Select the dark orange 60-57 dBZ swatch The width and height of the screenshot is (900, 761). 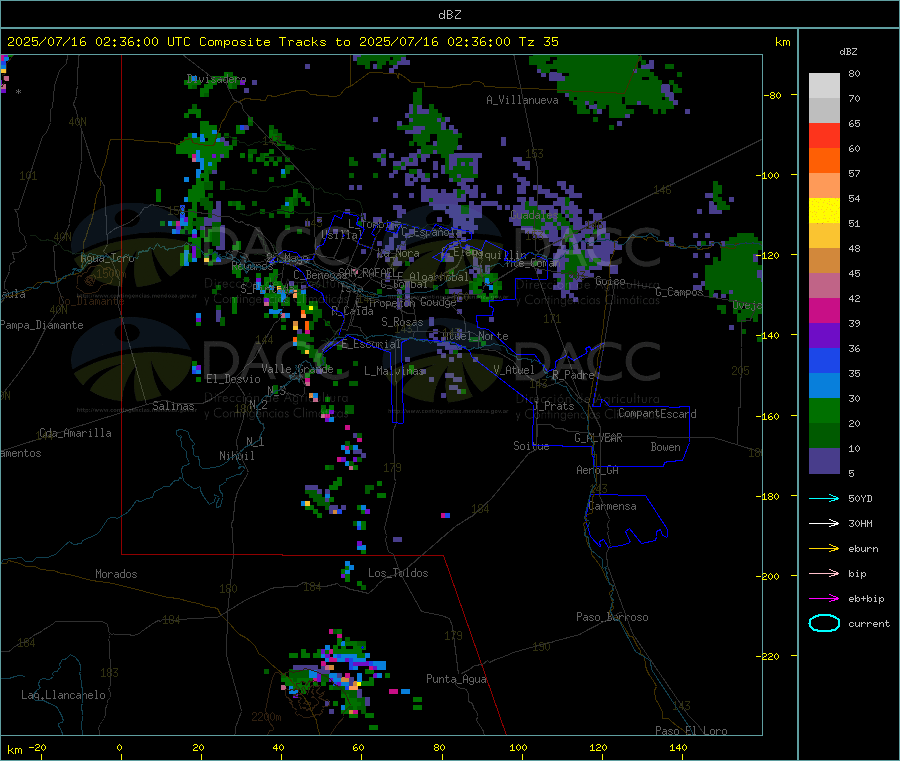[x=824, y=161]
